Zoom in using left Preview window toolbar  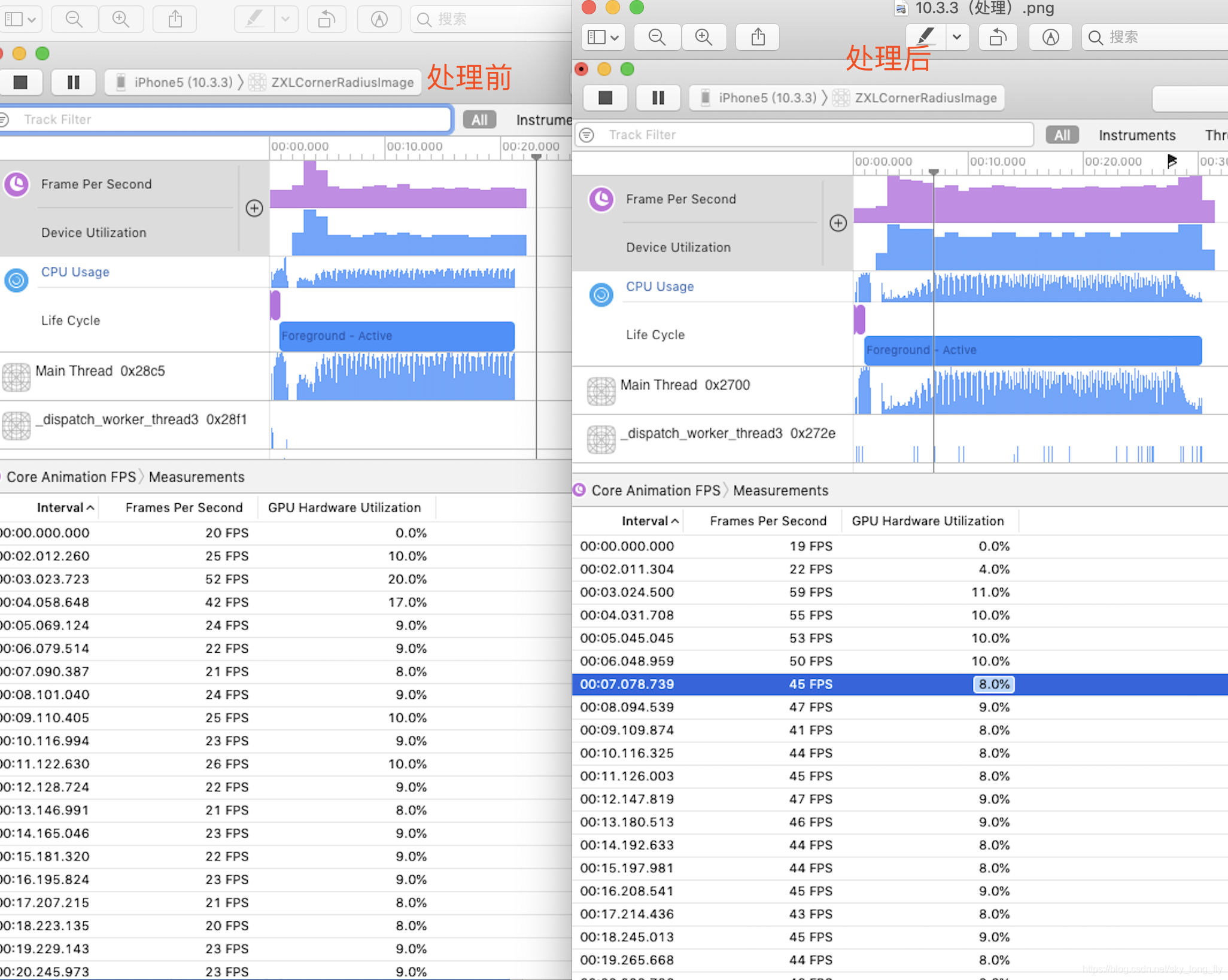click(x=121, y=19)
